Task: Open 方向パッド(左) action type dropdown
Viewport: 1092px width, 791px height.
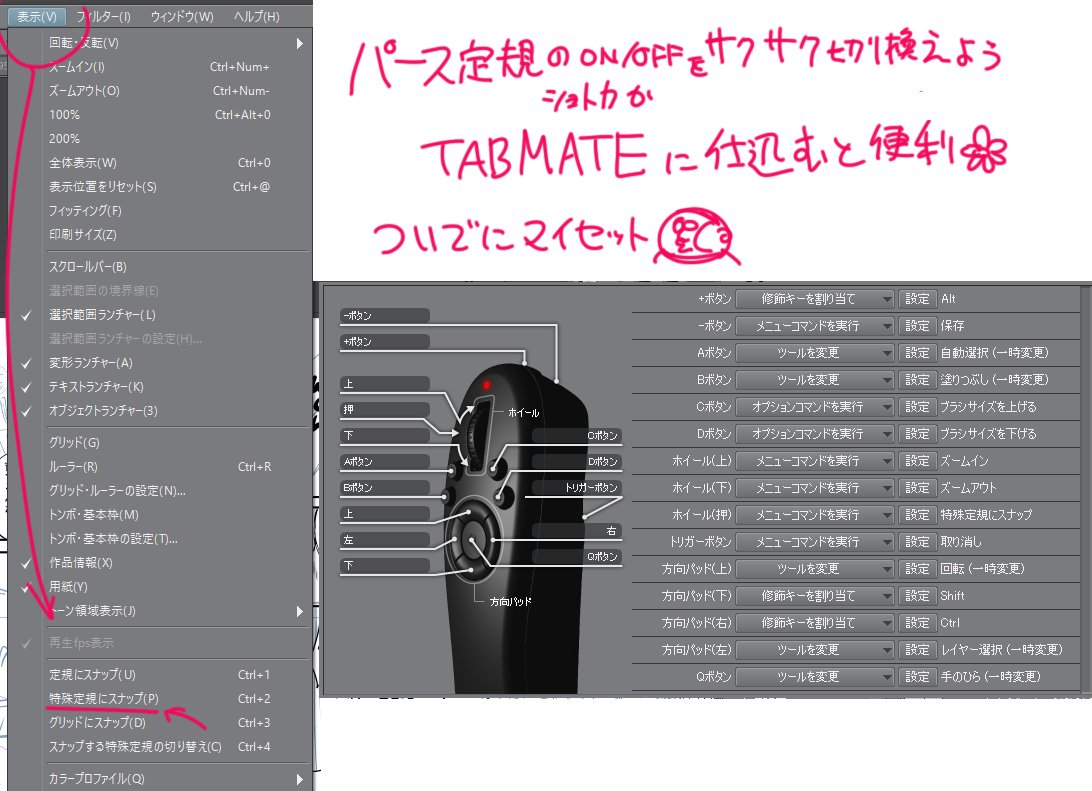Action: pyautogui.click(x=815, y=650)
